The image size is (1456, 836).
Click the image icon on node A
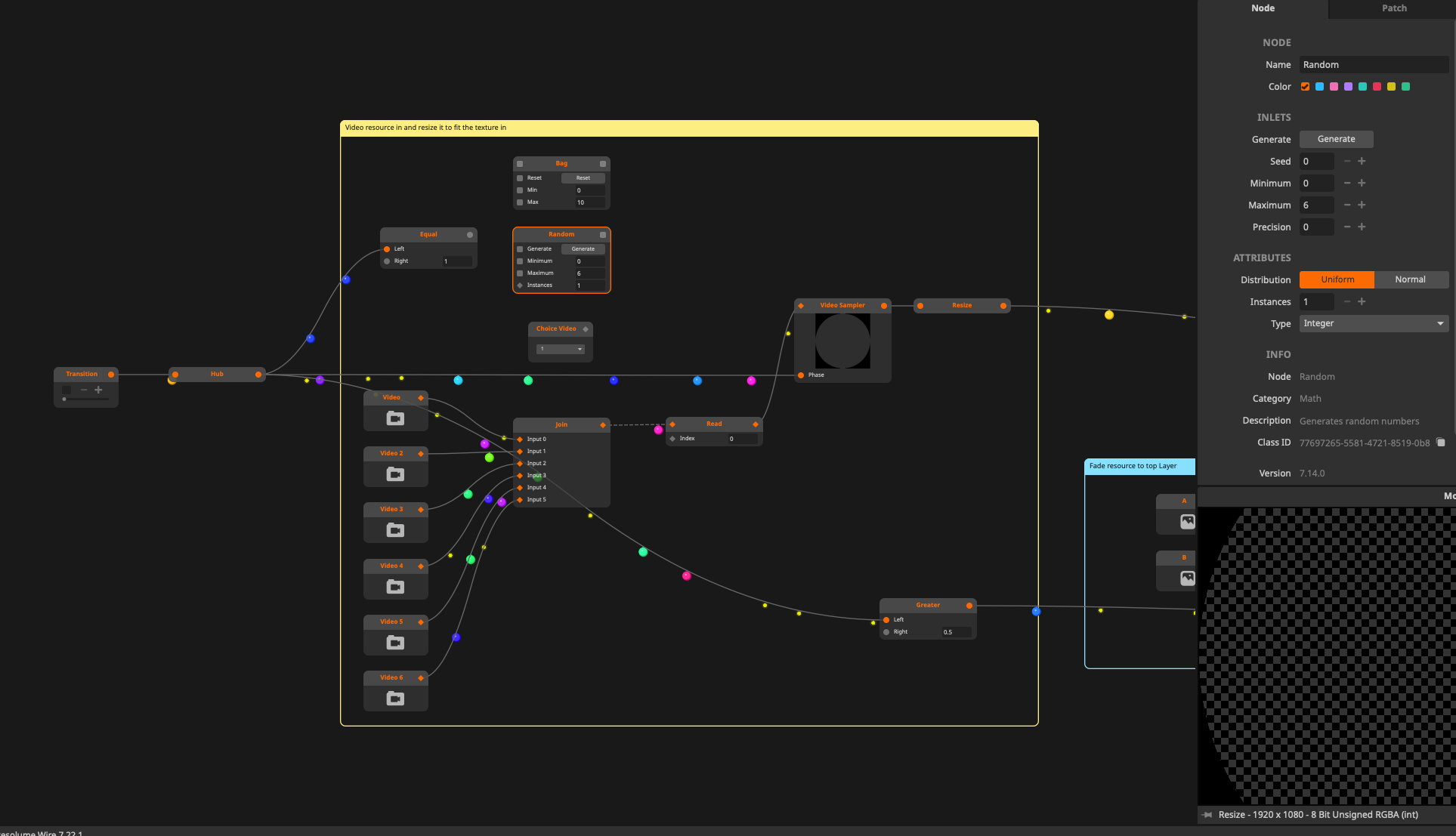tap(1187, 521)
